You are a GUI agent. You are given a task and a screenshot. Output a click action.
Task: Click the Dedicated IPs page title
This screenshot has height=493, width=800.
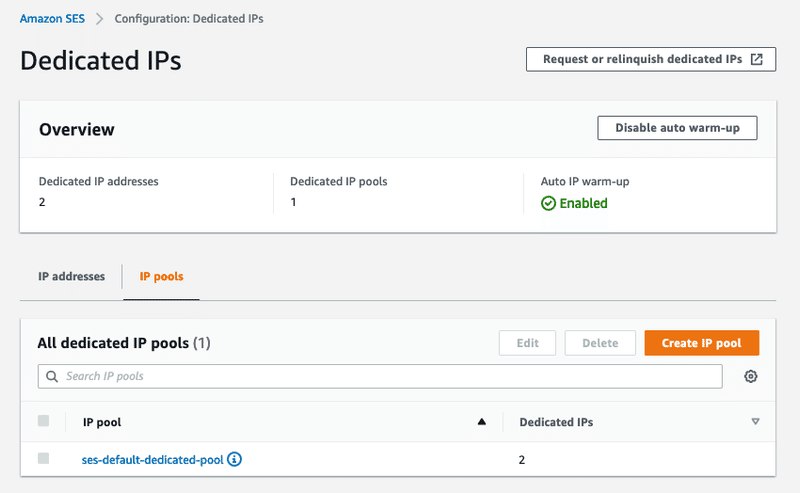[x=101, y=60]
